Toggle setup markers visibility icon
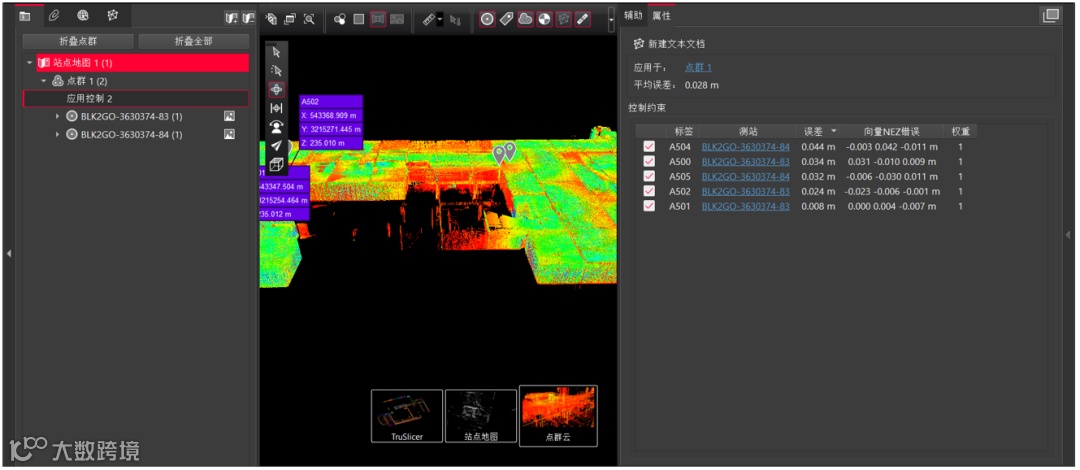 coord(487,19)
